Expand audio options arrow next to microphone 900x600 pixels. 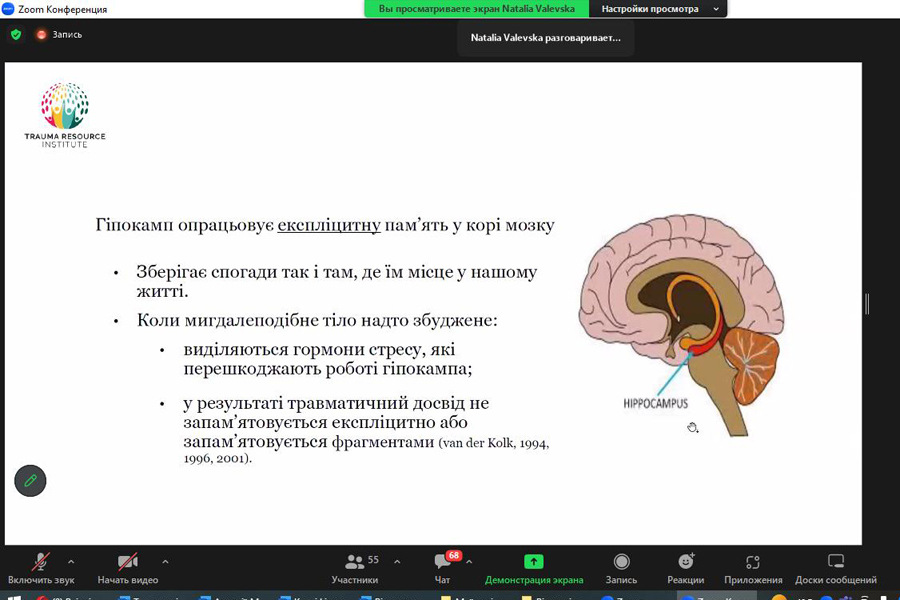tap(71, 562)
